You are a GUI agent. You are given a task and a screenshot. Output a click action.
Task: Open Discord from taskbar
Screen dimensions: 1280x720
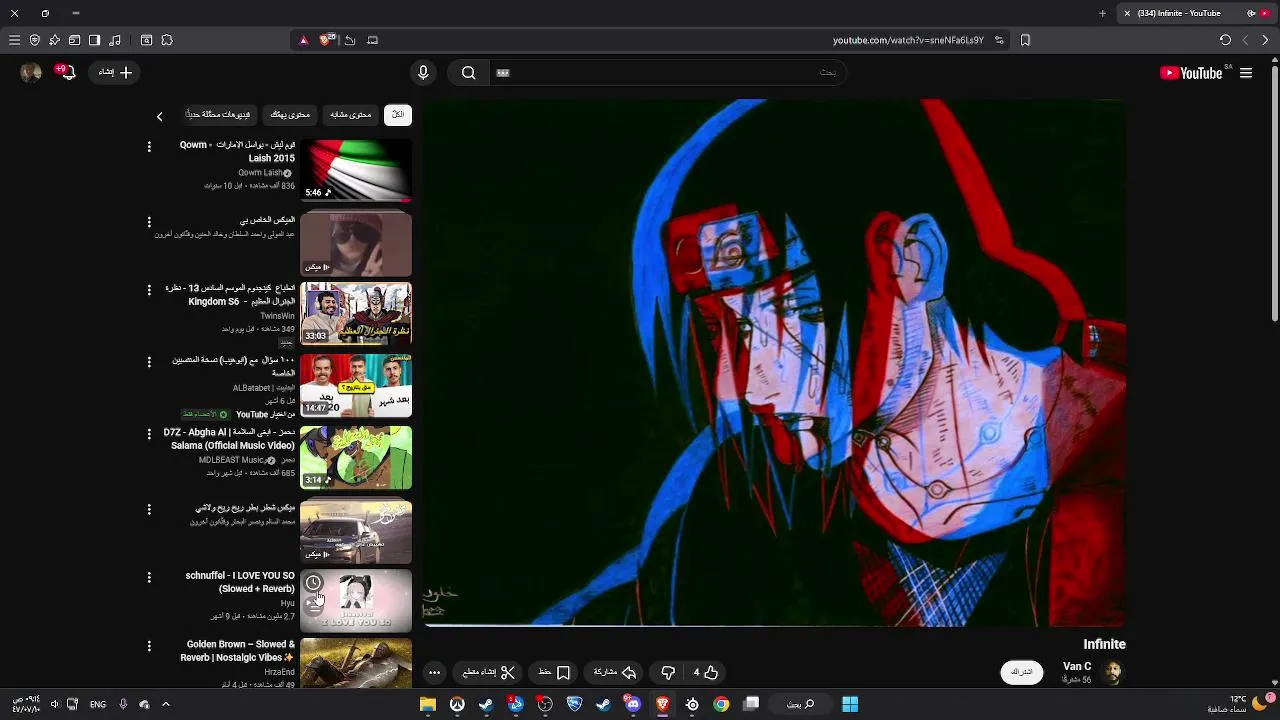pyautogui.click(x=633, y=704)
